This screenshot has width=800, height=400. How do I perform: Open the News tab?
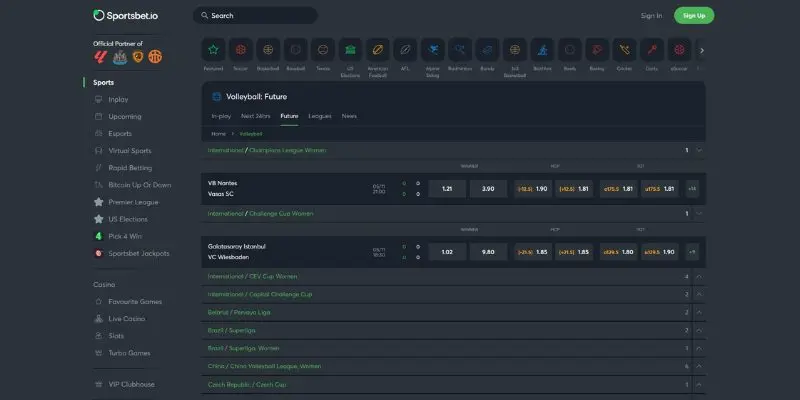[349, 116]
